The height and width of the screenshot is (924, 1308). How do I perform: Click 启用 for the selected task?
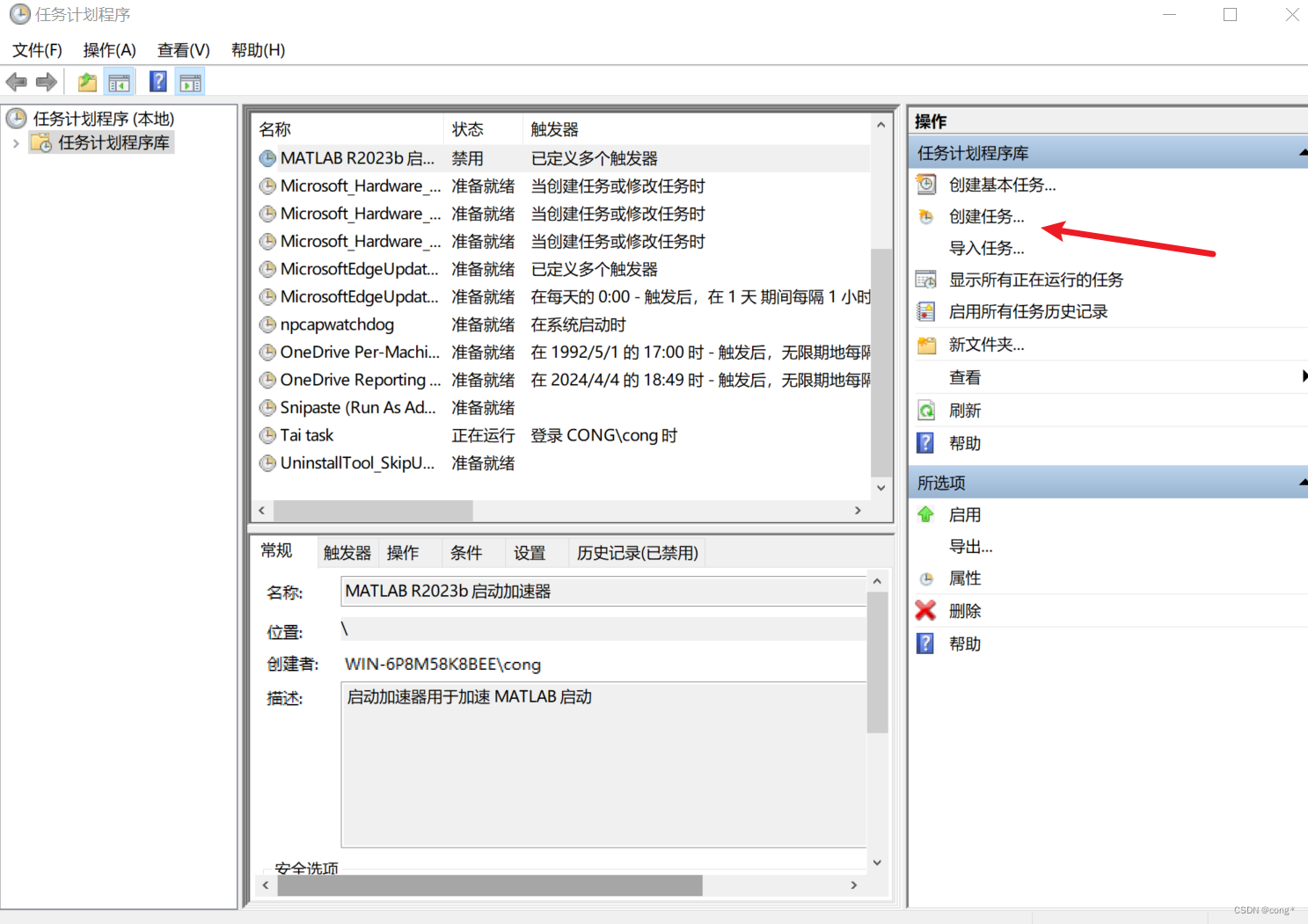pos(964,514)
